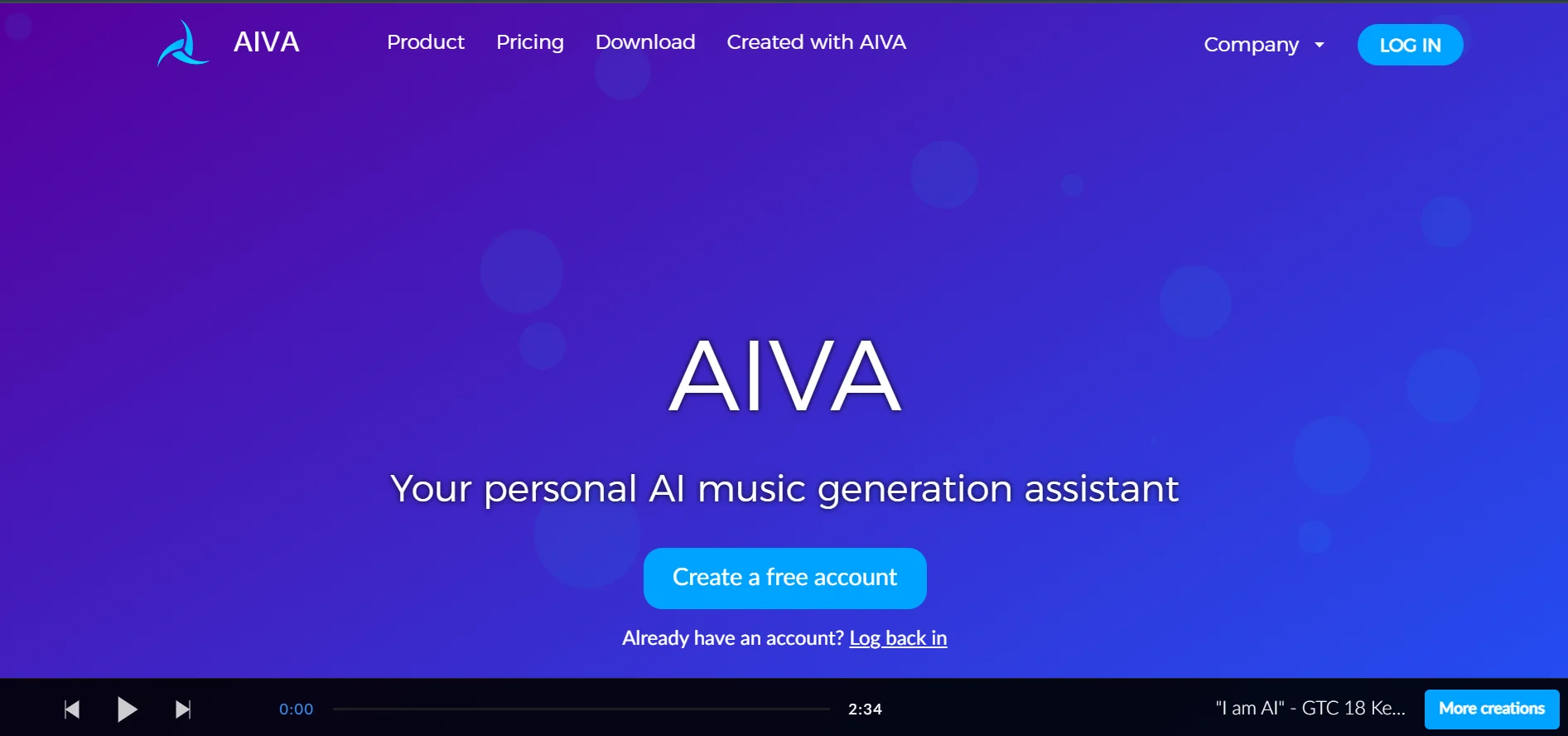This screenshot has height=736, width=1568.
Task: Click the large AIVA hero heading
Action: [x=784, y=375]
